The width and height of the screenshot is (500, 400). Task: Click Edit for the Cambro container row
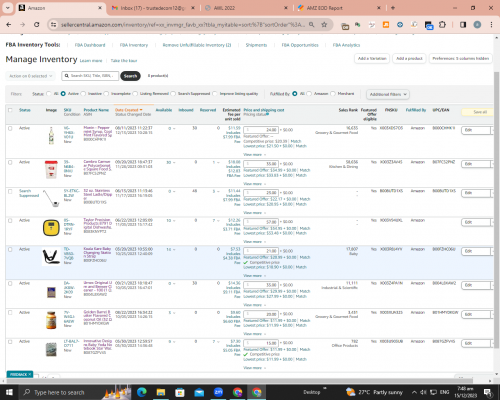tap(476, 164)
